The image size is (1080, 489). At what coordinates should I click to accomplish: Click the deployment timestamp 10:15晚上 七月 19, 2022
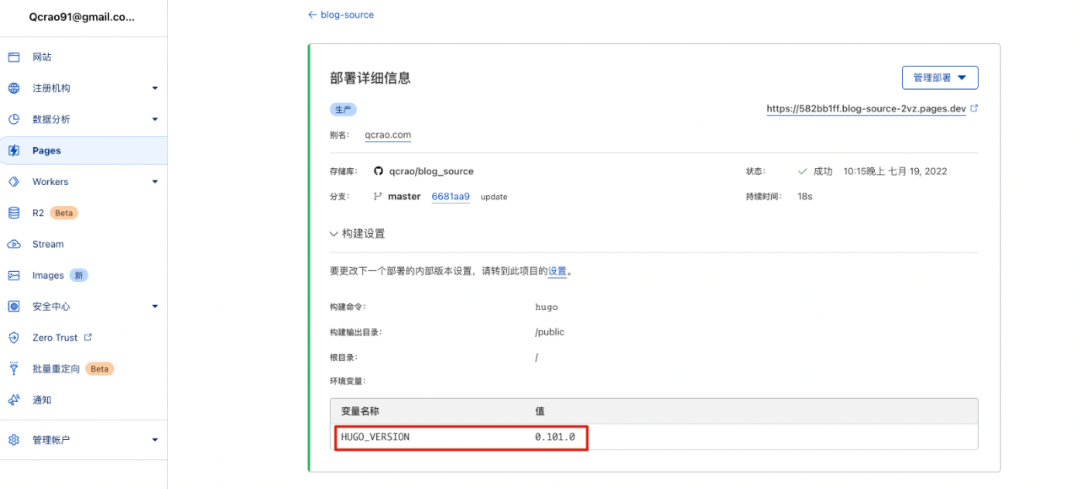(895, 171)
